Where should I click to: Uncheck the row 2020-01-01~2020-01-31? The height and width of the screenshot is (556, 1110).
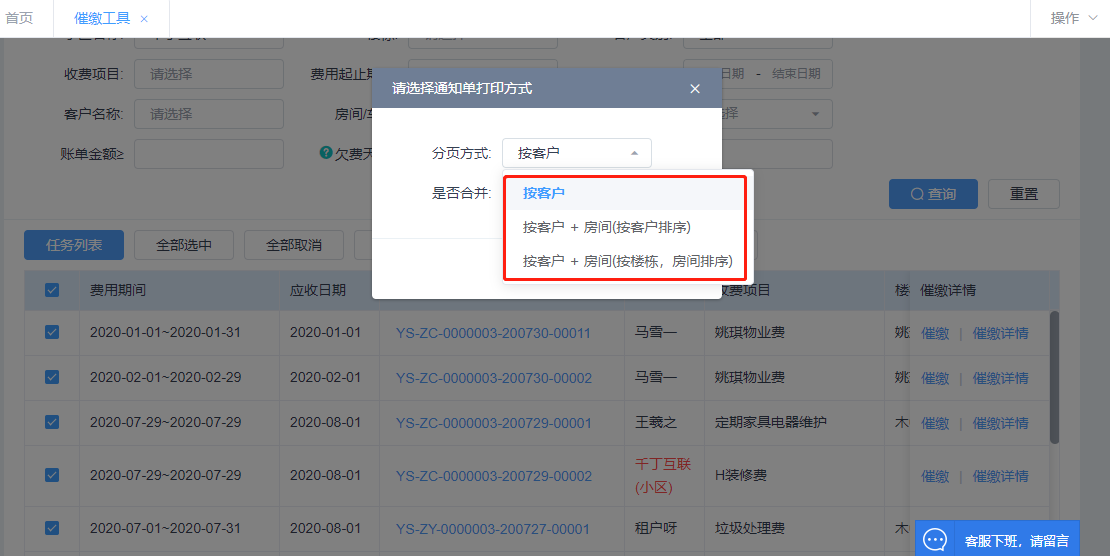click(52, 332)
